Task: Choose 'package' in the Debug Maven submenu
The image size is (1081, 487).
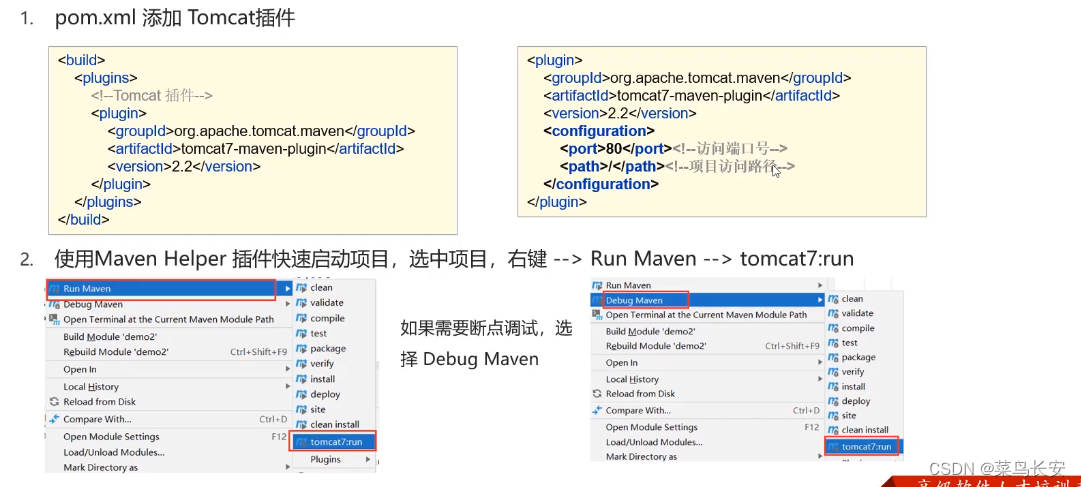Action: pyautogui.click(x=858, y=357)
